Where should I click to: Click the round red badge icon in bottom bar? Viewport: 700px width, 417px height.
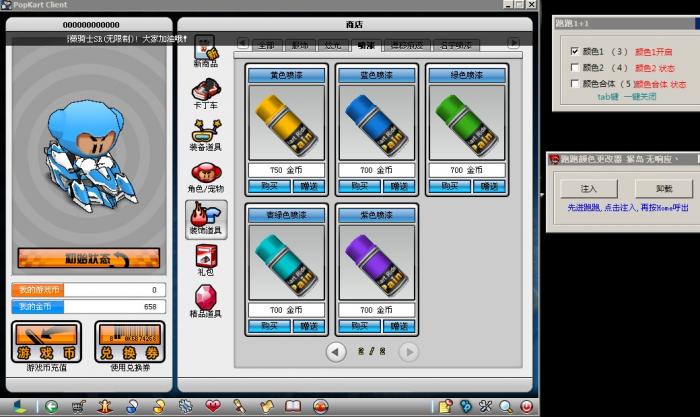tap(320, 406)
